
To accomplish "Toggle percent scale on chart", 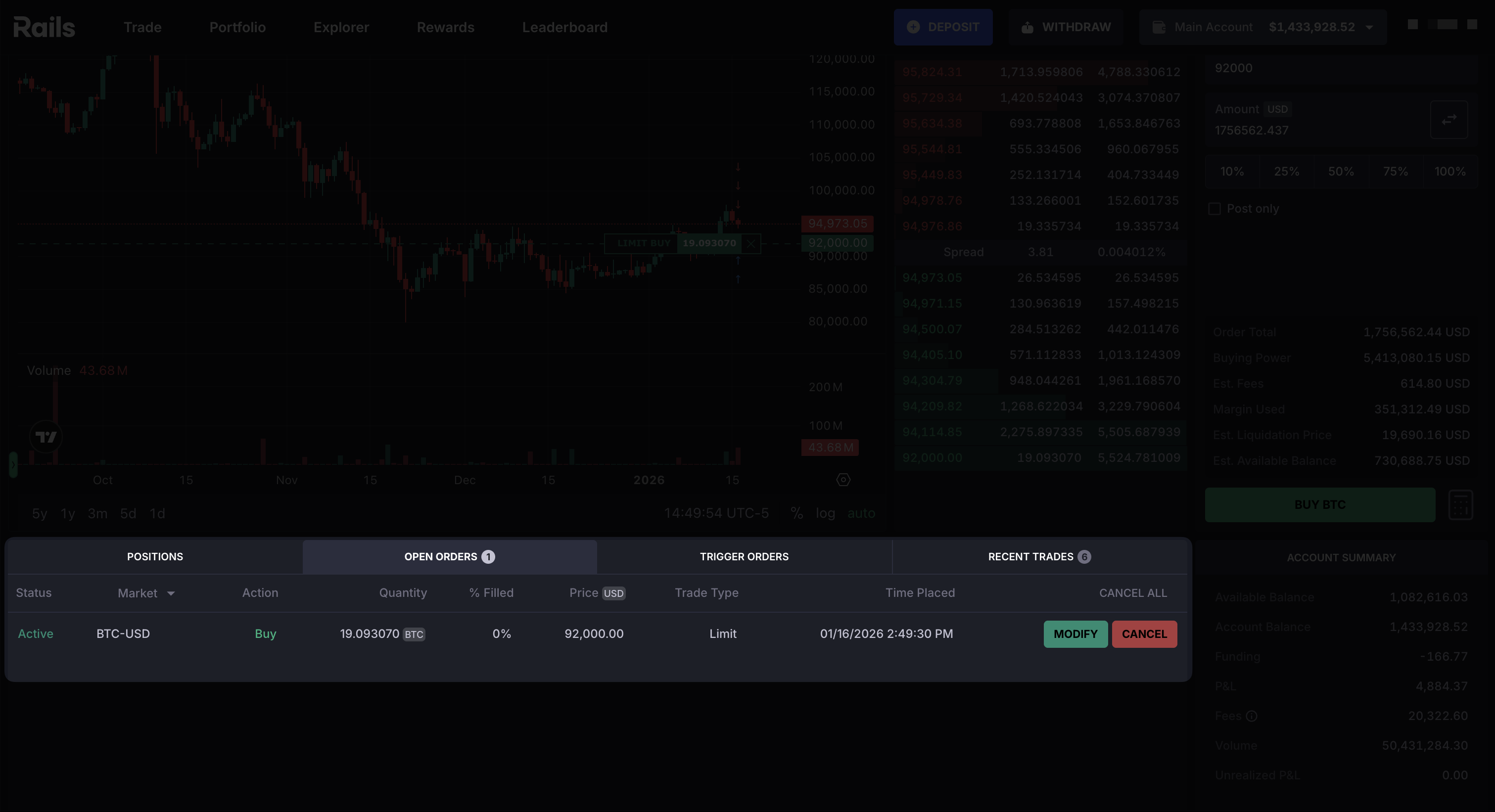I will point(796,513).
